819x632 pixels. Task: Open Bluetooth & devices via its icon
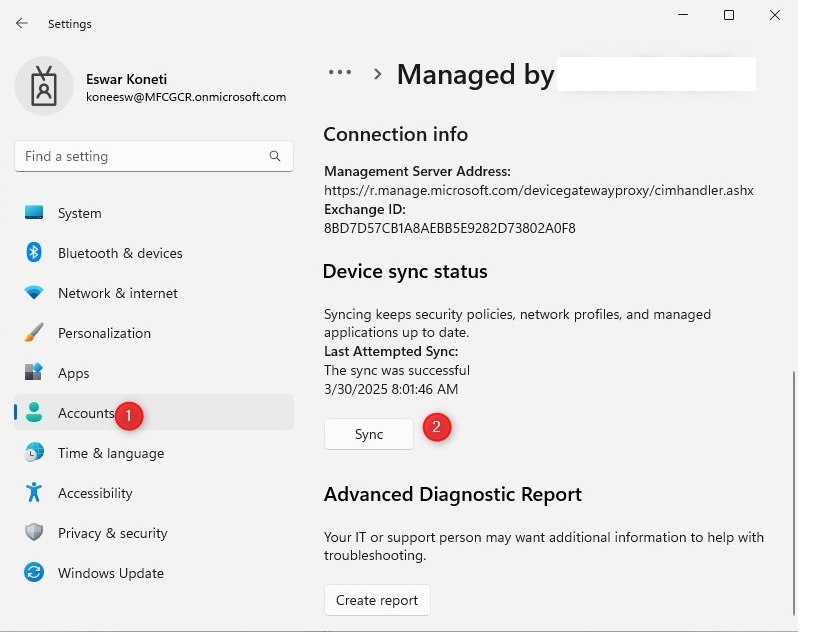34,253
